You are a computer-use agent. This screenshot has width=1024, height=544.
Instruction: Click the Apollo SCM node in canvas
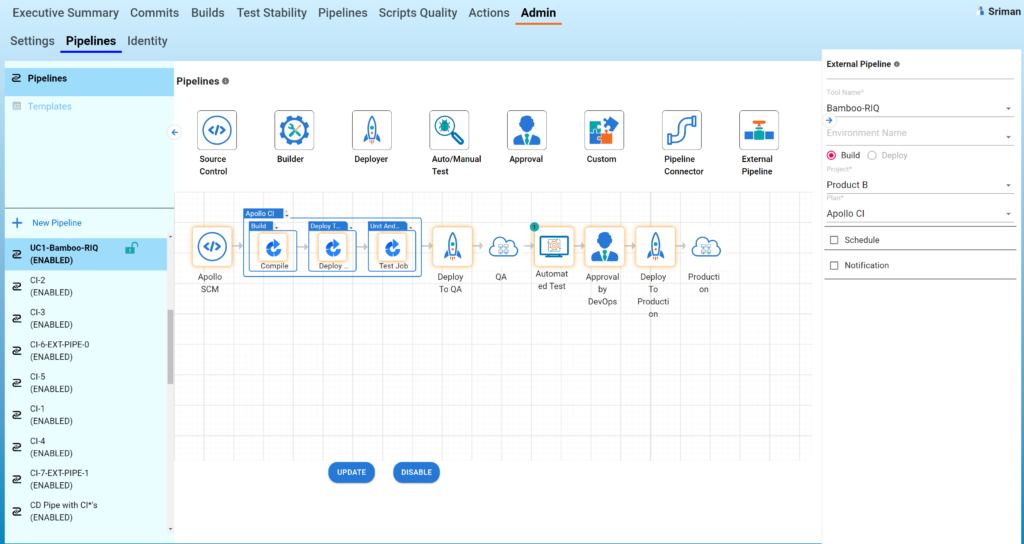tap(212, 247)
